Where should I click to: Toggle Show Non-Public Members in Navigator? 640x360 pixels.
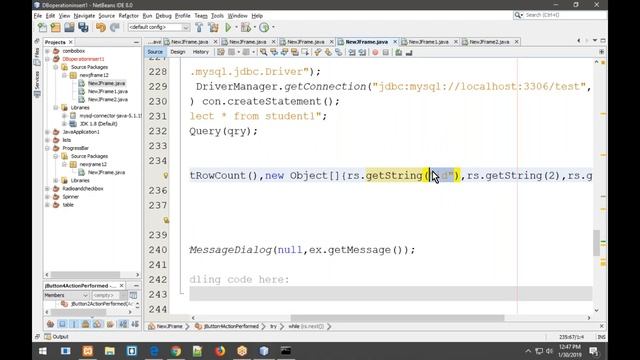pyautogui.click(x=86, y=324)
